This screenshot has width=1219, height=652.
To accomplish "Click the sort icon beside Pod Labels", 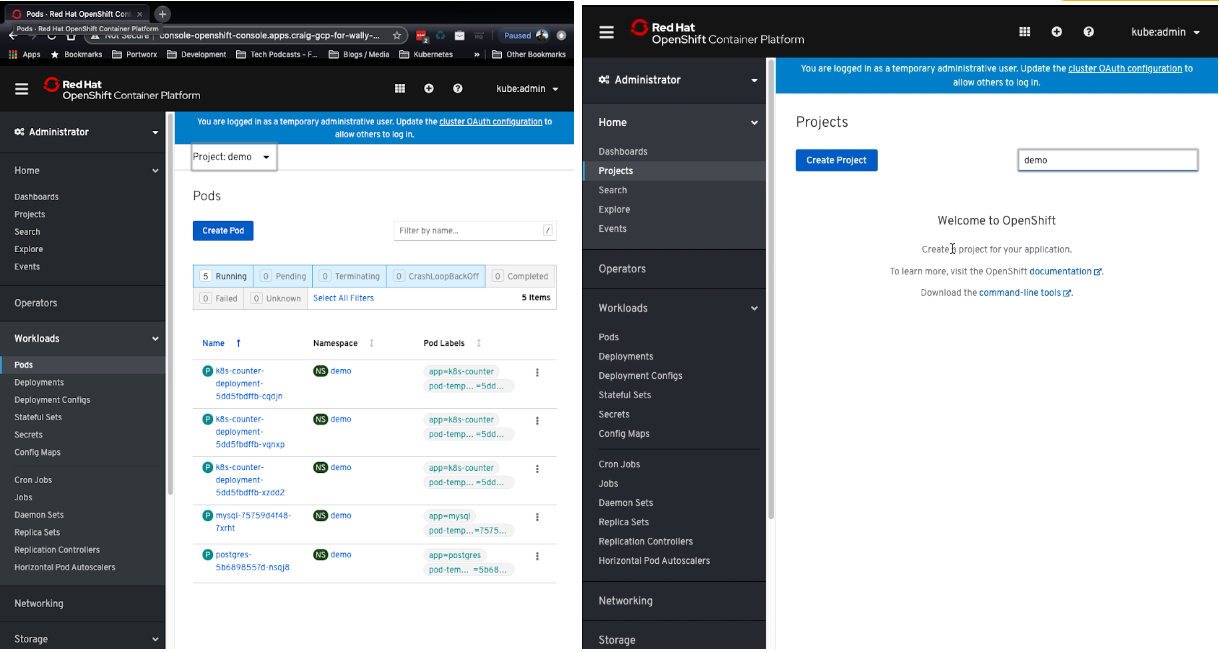I will pyautogui.click(x=479, y=343).
